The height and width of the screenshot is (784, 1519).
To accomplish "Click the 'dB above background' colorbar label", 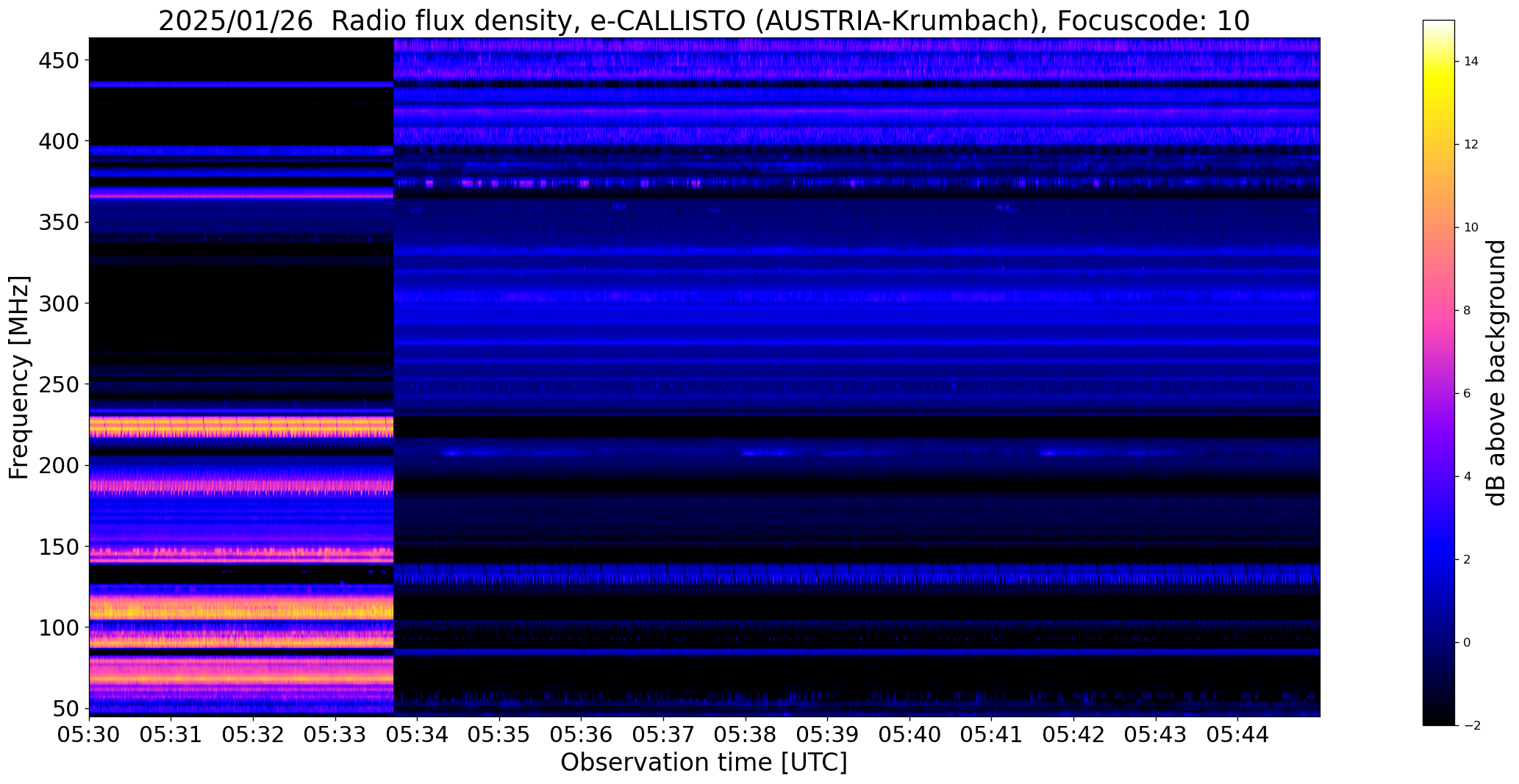I will click(x=1496, y=373).
